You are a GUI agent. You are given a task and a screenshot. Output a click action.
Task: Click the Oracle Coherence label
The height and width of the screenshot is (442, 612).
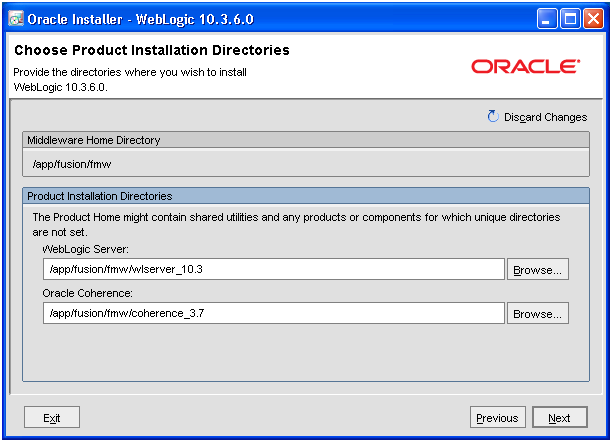[x=87, y=293]
